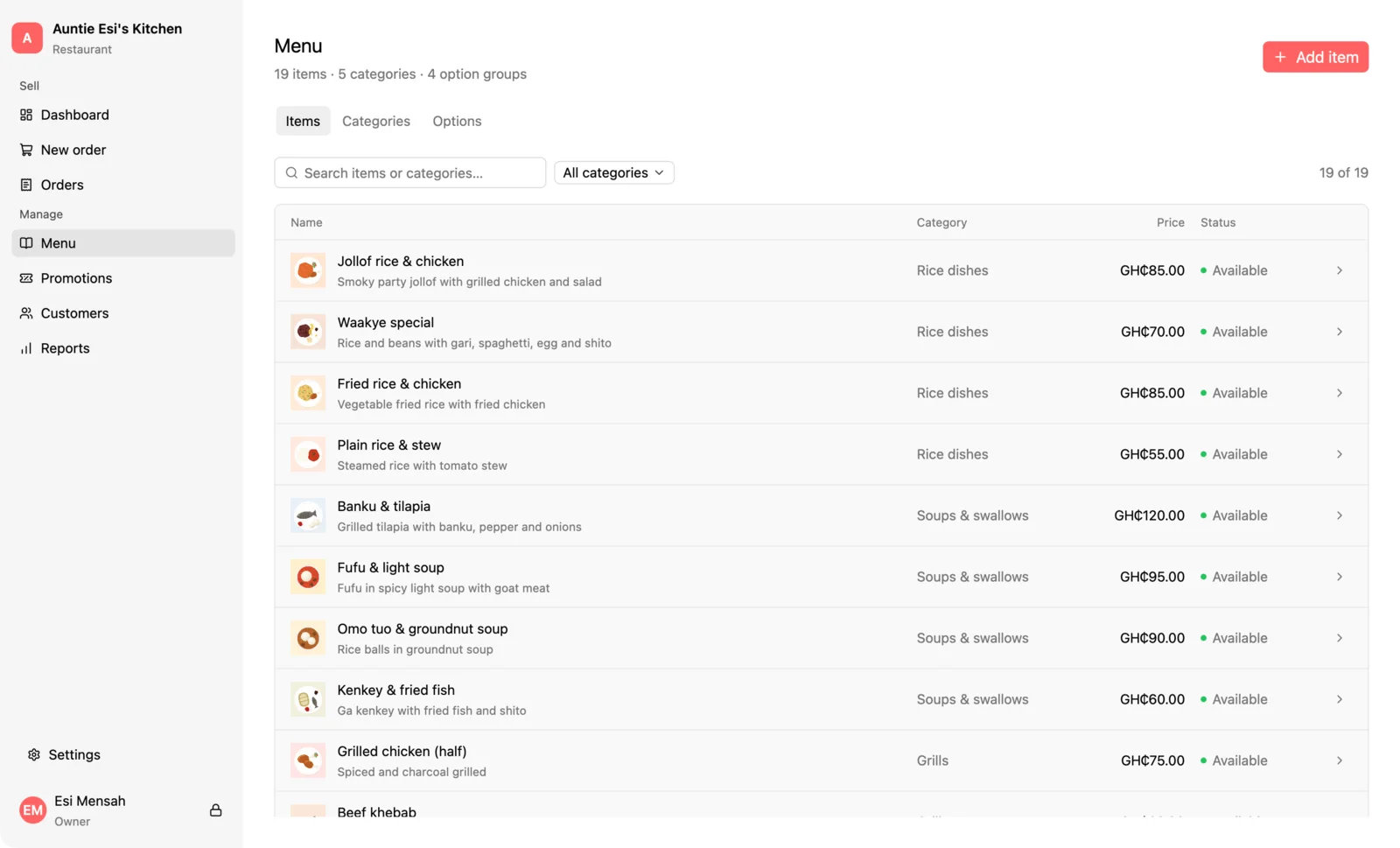Select Banku & tilapia GH₵120.00 price

pos(1149,515)
